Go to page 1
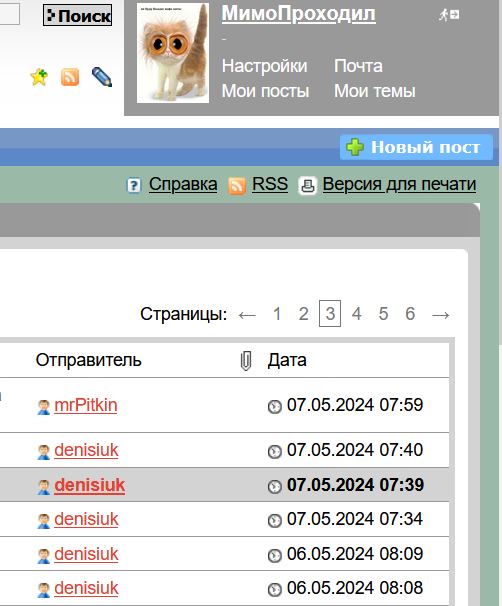This screenshot has height=606, width=502. [277, 314]
